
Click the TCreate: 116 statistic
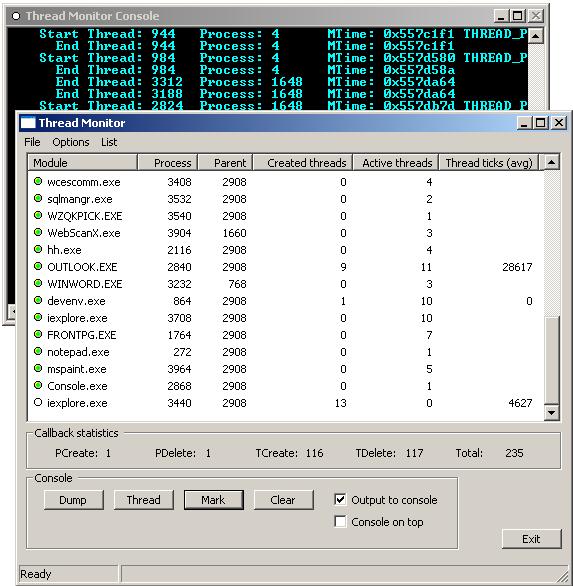pos(289,453)
